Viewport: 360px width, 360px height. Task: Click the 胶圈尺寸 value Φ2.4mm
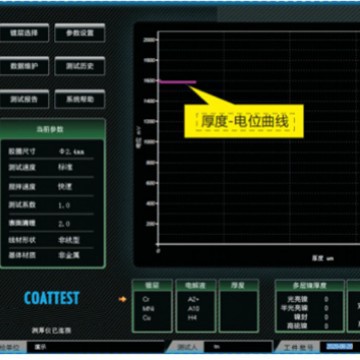click(x=71, y=152)
